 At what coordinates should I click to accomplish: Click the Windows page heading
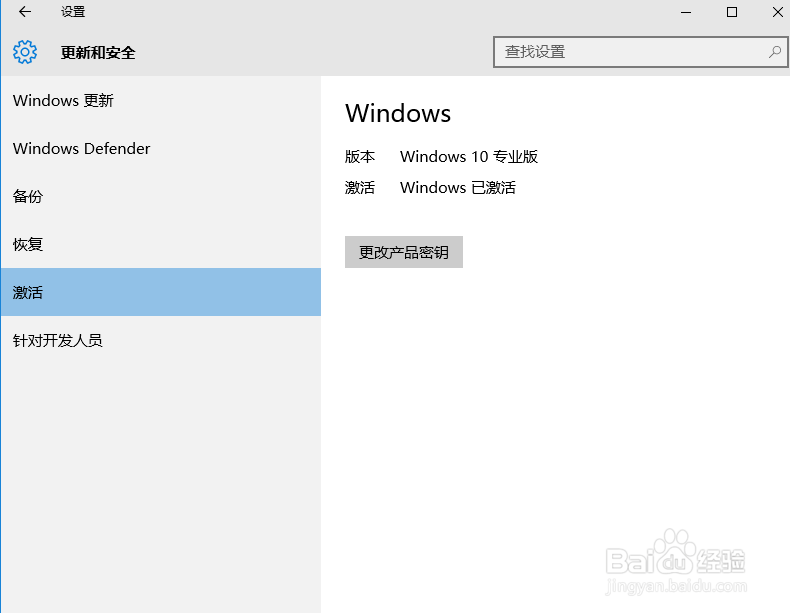point(398,113)
